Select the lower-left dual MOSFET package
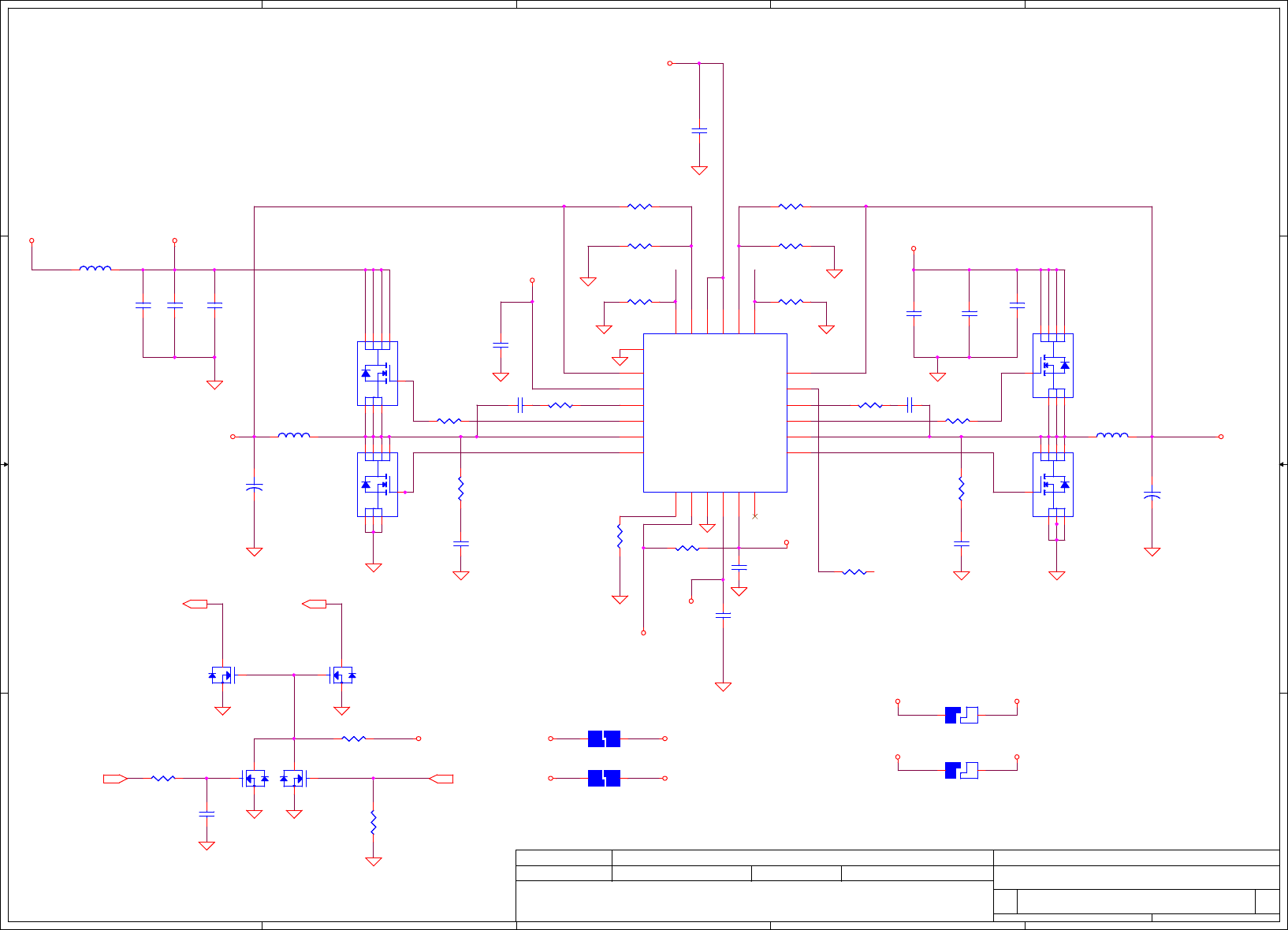Viewport: 1288px width, 930px height. point(378,485)
